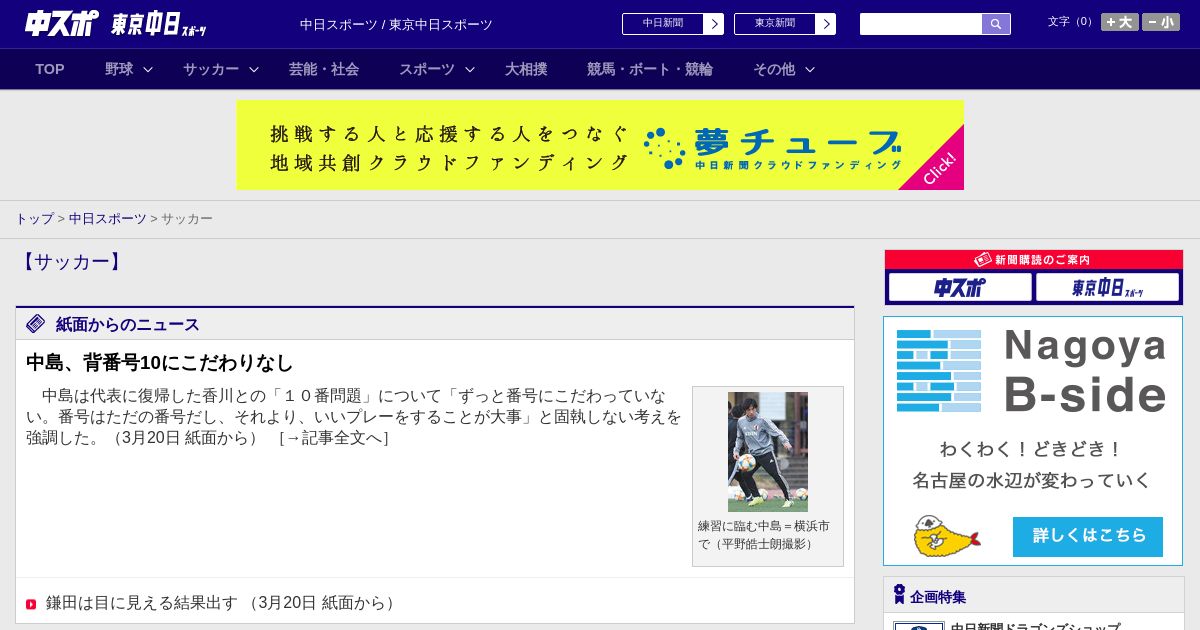Decrease text size with 小 button

tap(1161, 22)
